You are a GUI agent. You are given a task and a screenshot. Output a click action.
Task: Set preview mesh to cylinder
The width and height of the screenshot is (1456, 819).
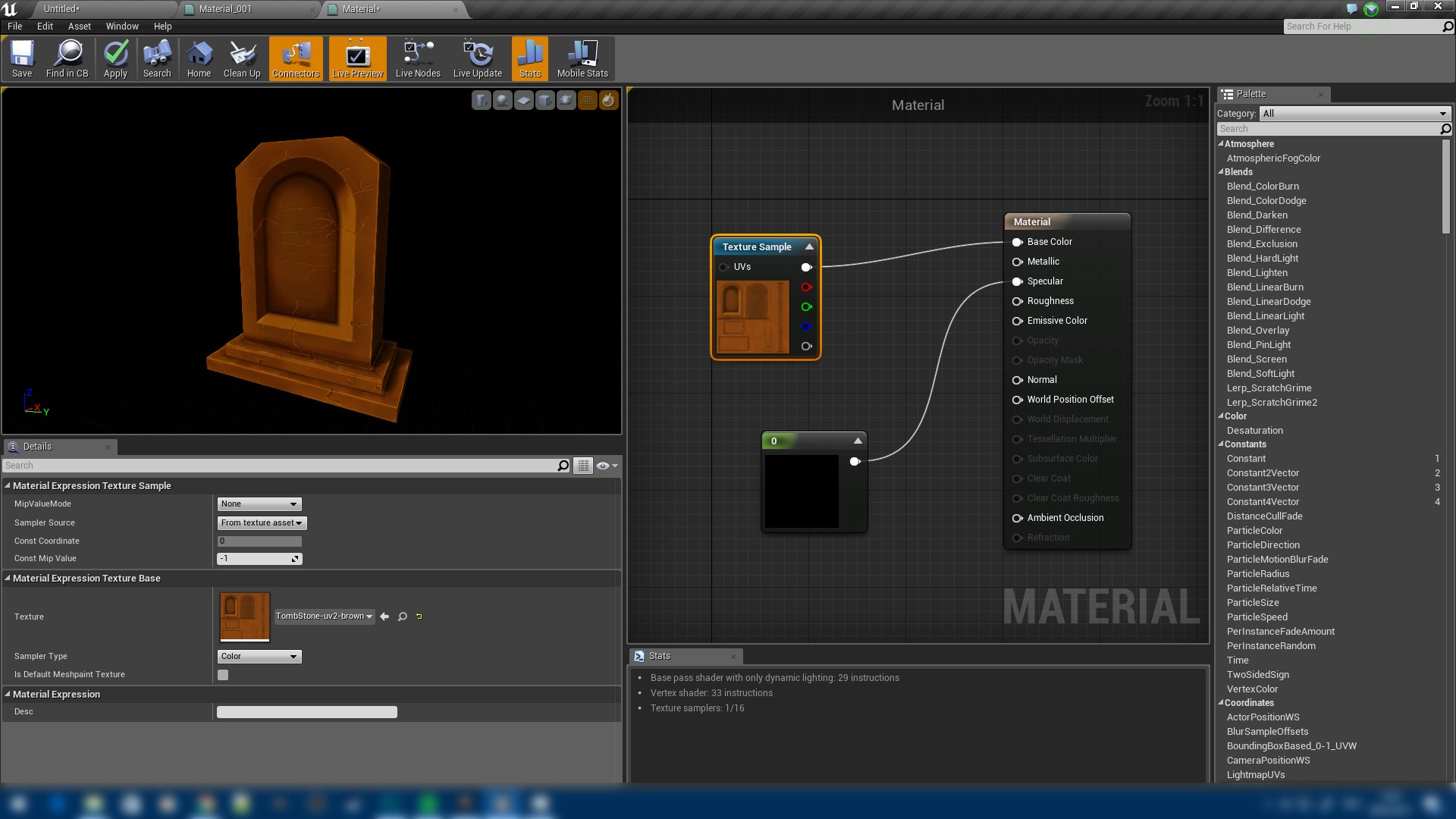[482, 100]
